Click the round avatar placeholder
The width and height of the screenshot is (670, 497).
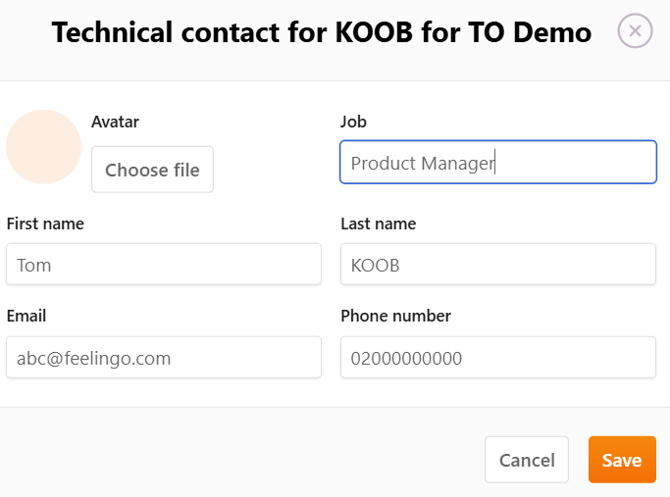(43, 147)
